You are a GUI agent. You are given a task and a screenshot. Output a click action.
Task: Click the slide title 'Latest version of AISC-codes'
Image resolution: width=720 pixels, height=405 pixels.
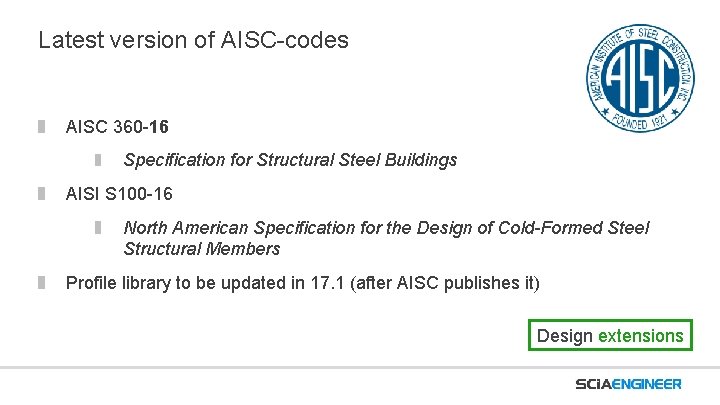click(193, 40)
